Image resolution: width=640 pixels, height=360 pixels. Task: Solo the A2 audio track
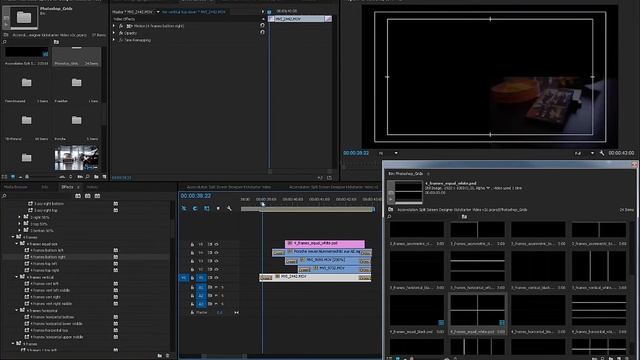point(222,296)
